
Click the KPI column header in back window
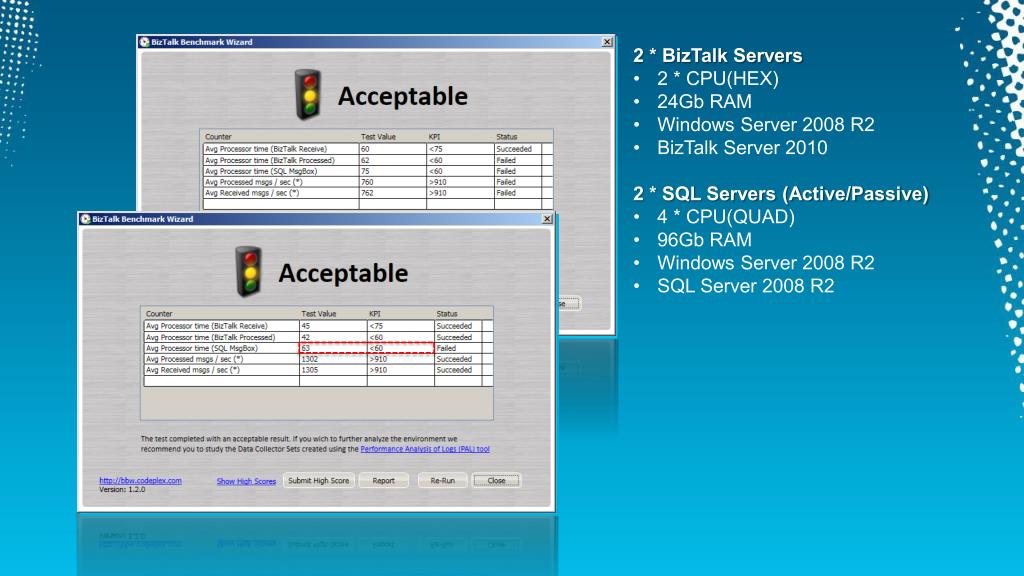coord(434,137)
